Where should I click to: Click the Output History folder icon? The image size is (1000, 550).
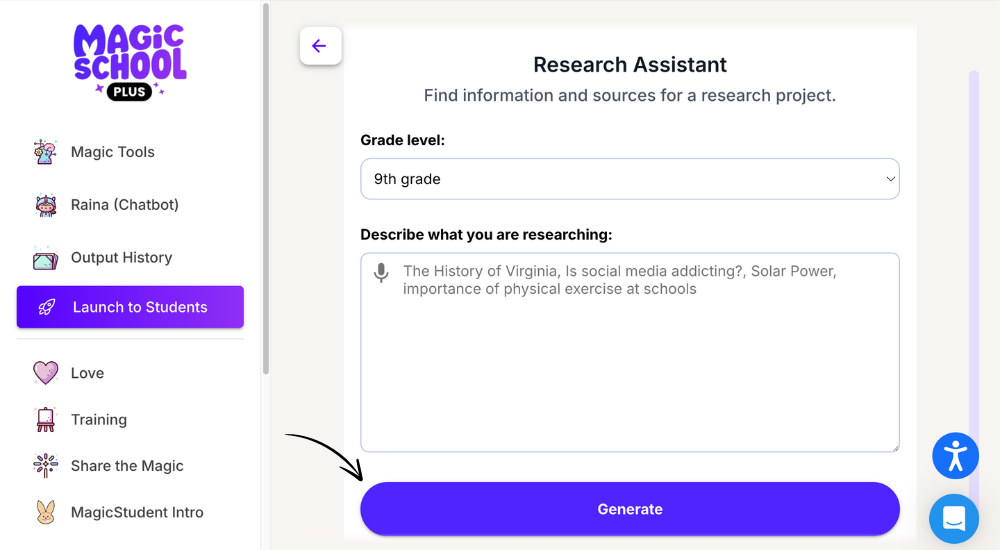[x=45, y=258]
